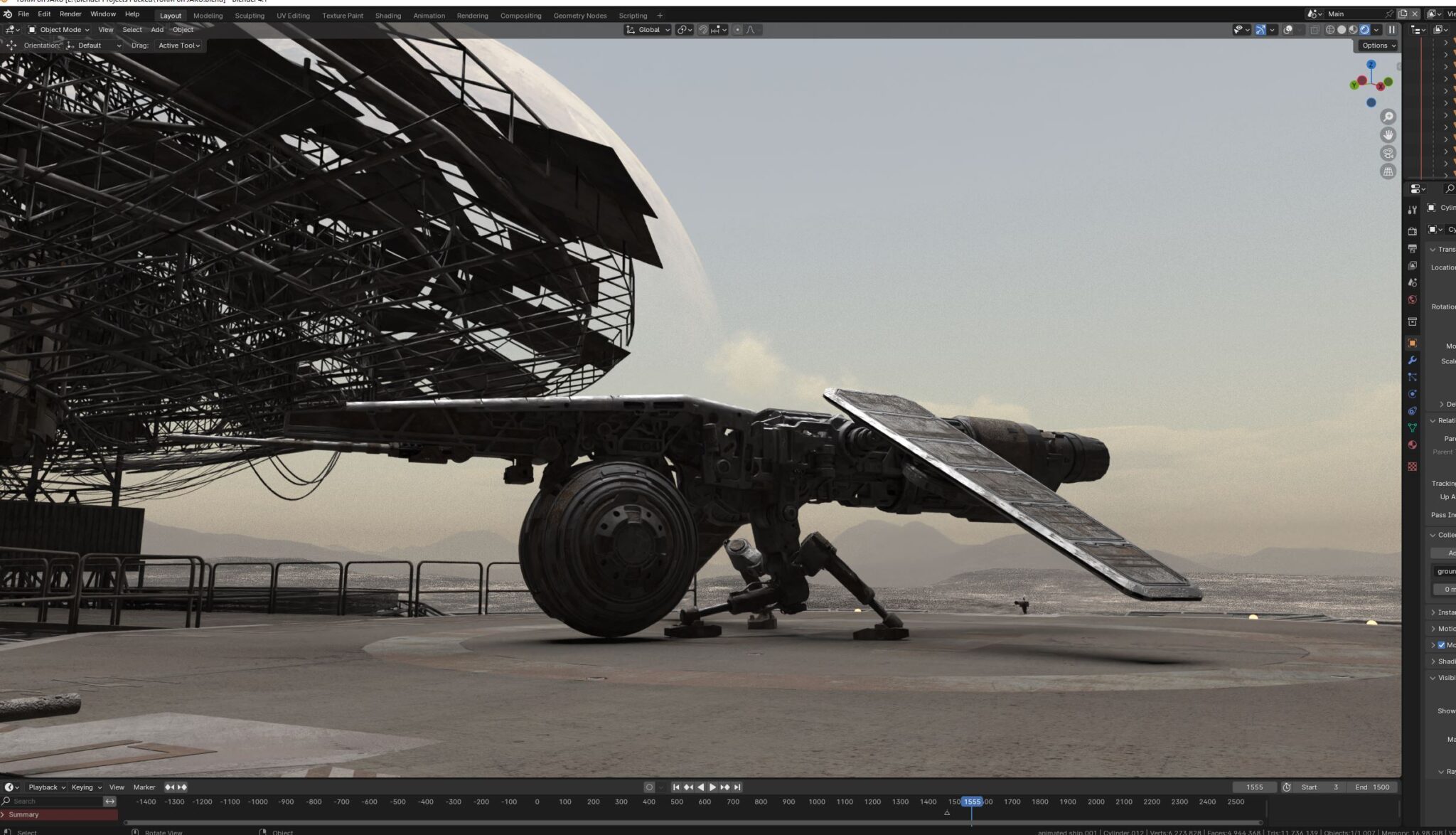Open the Render properties tab
This screenshot has height=835, width=1456.
pyautogui.click(x=1413, y=231)
